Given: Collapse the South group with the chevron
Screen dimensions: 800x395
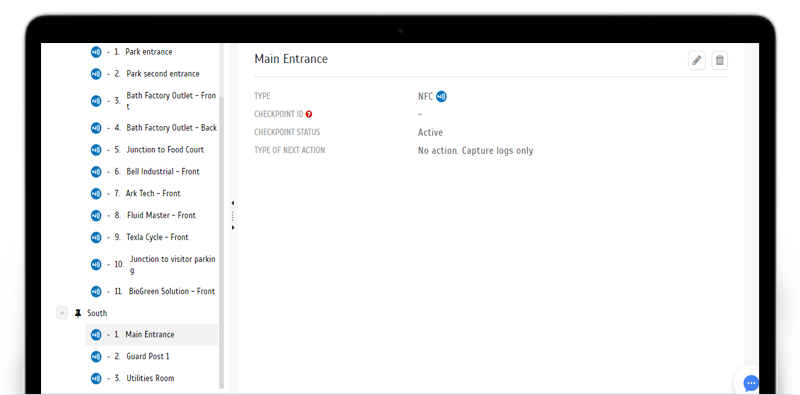Looking at the screenshot, I should point(62,313).
